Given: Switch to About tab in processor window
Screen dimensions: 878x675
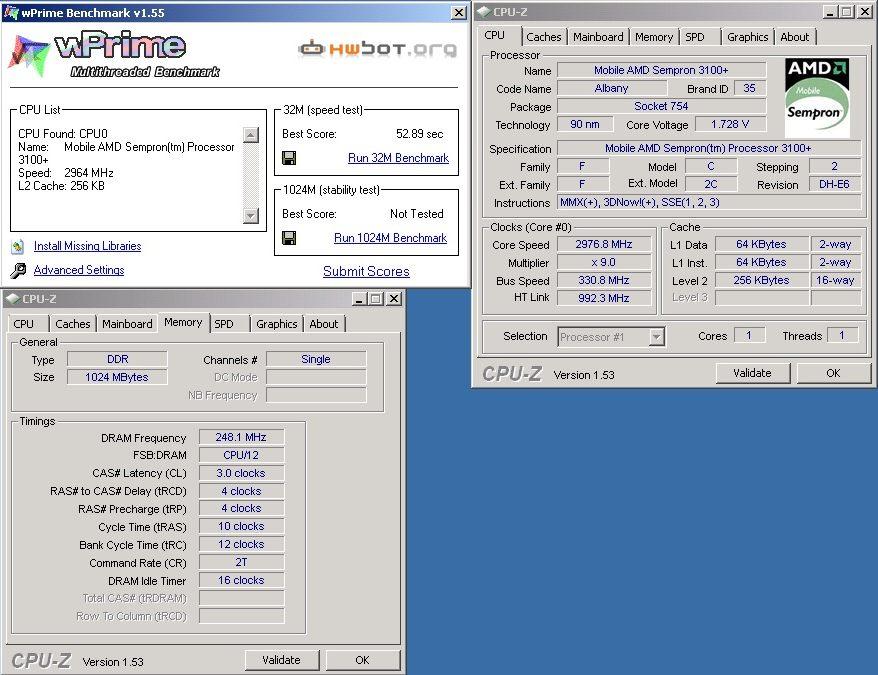Looking at the screenshot, I should (795, 37).
